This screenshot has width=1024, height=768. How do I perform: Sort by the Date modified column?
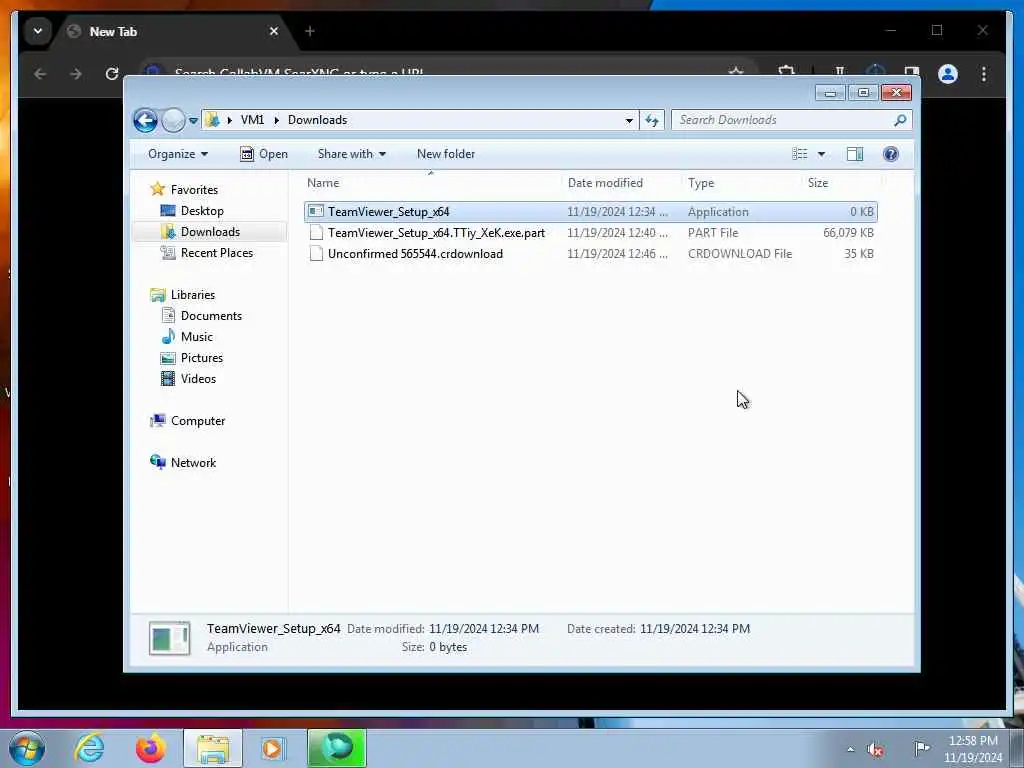[x=621, y=184]
